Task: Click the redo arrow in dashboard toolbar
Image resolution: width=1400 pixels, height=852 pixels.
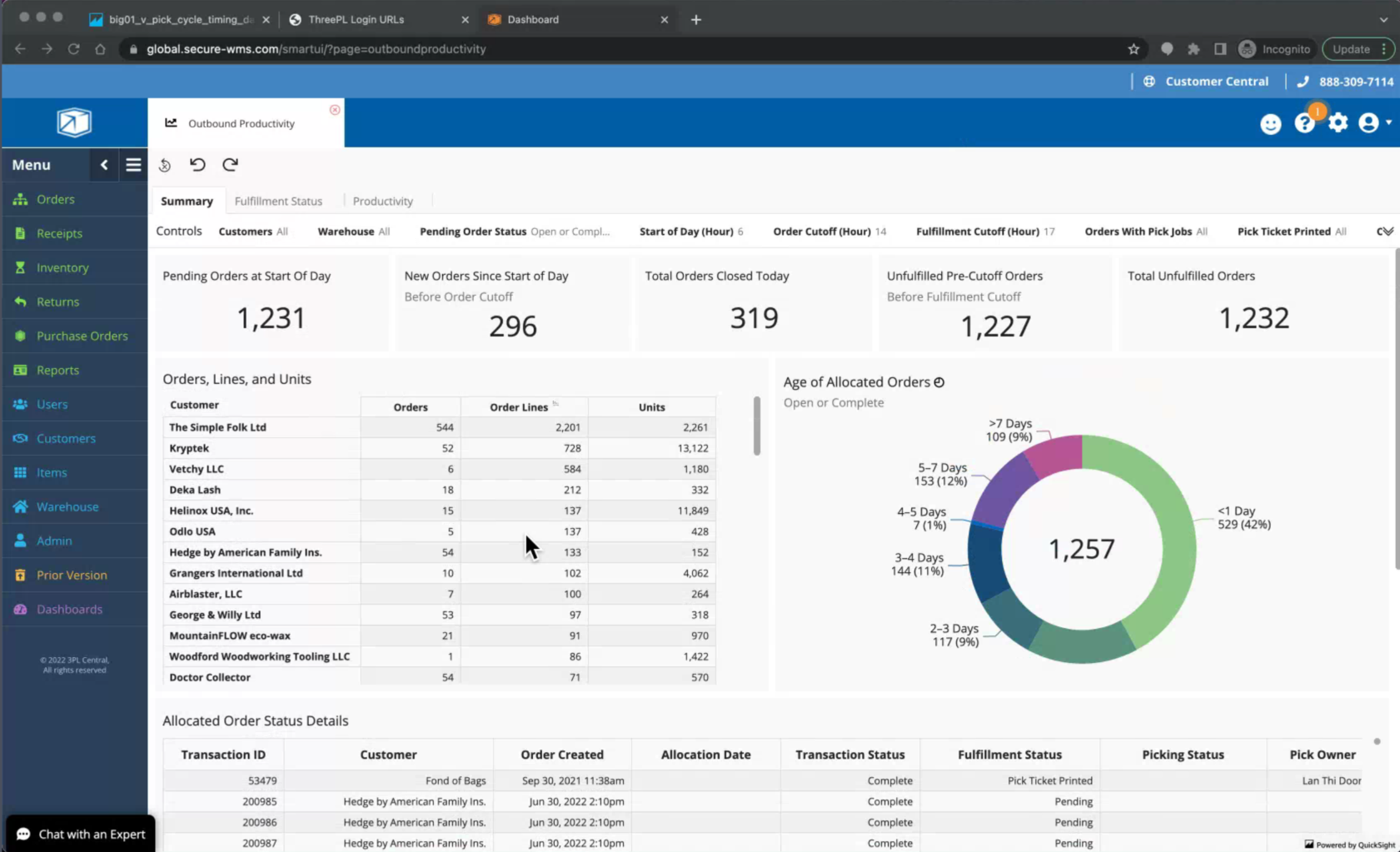Action: coord(231,164)
